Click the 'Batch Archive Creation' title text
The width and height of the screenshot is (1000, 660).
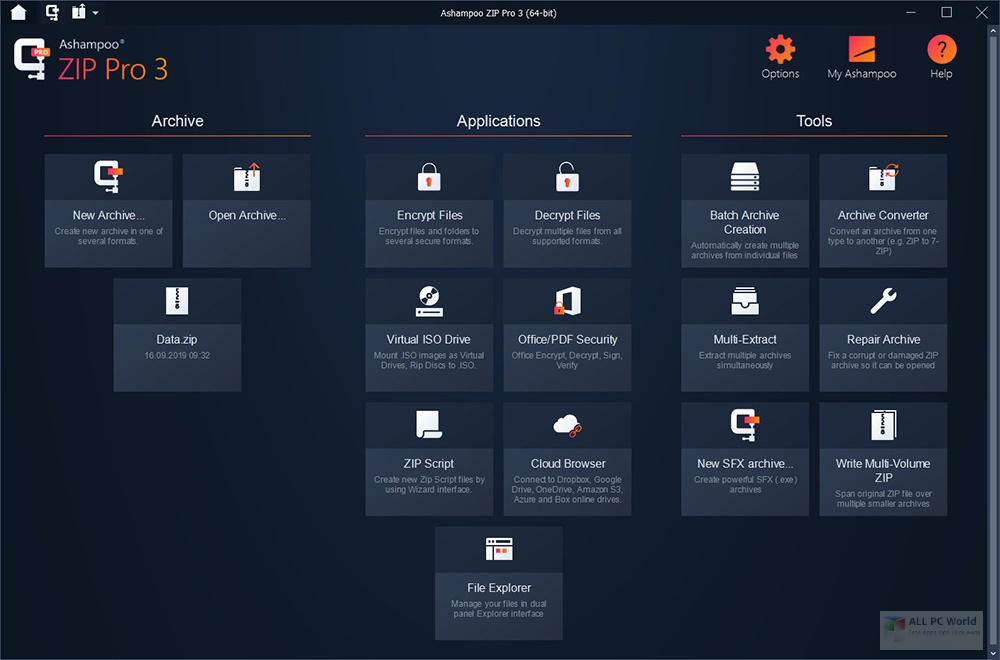745,223
